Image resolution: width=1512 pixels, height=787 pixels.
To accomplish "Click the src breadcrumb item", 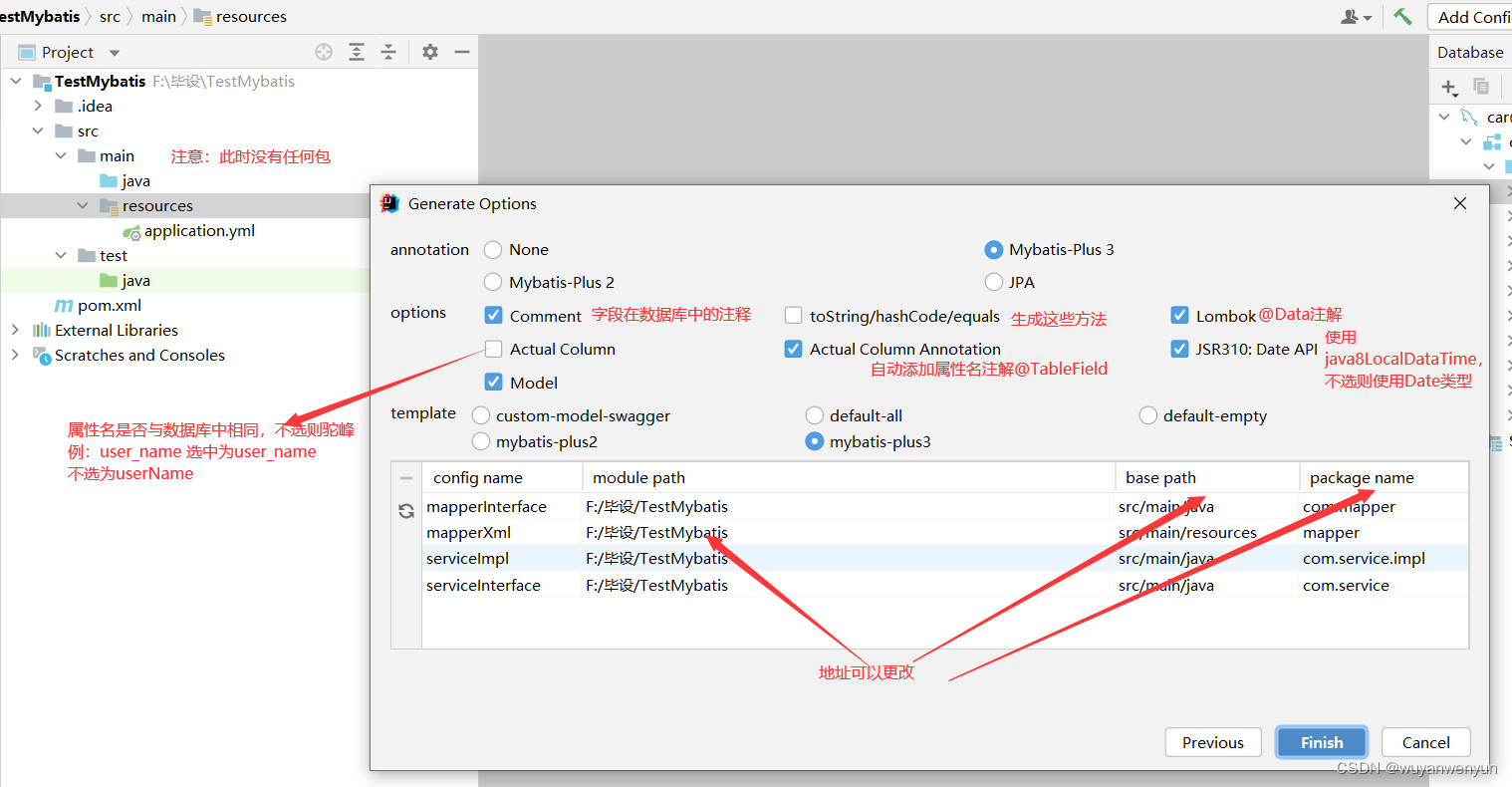I will [110, 17].
